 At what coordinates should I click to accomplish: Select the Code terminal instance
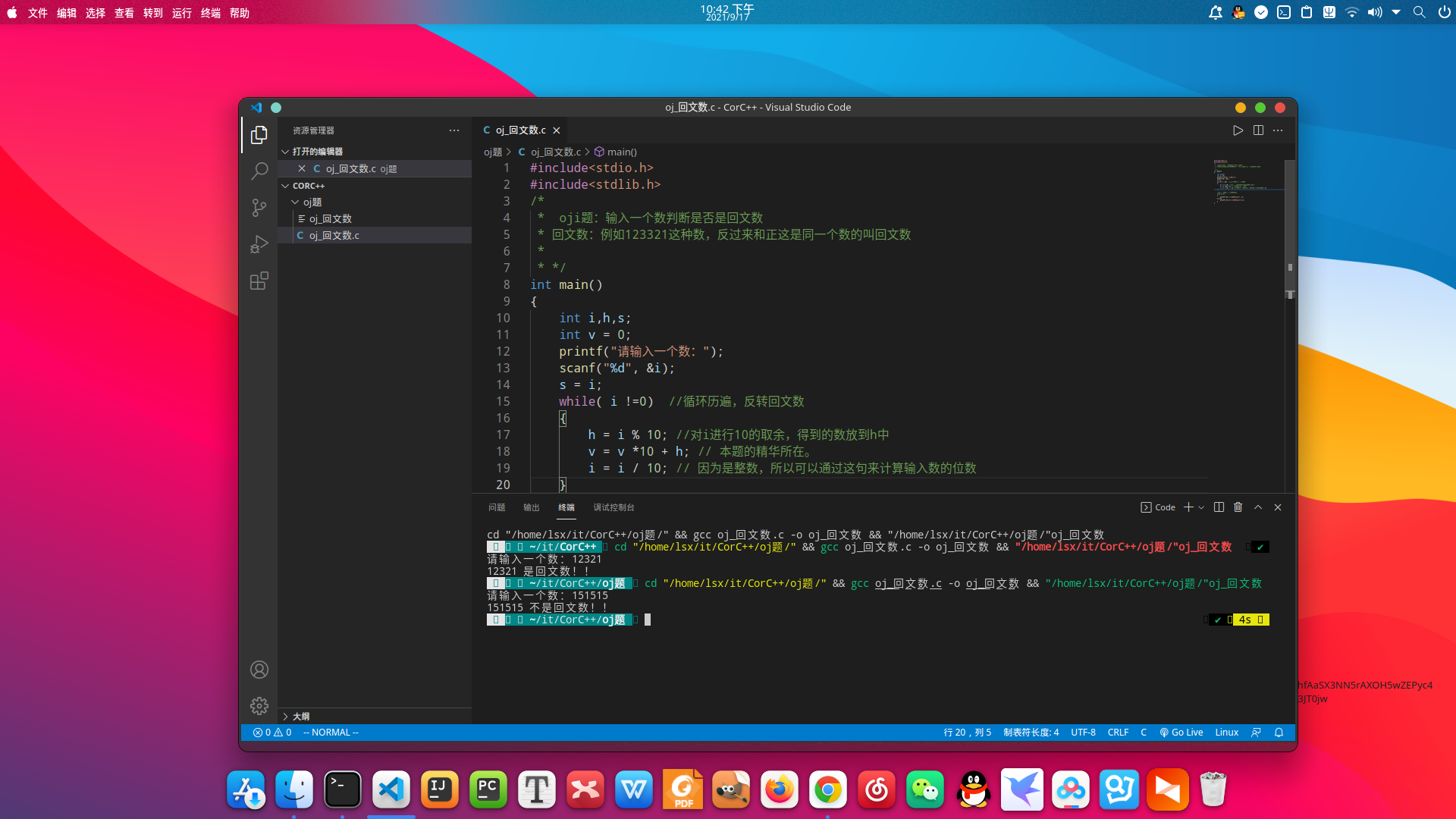1158,507
